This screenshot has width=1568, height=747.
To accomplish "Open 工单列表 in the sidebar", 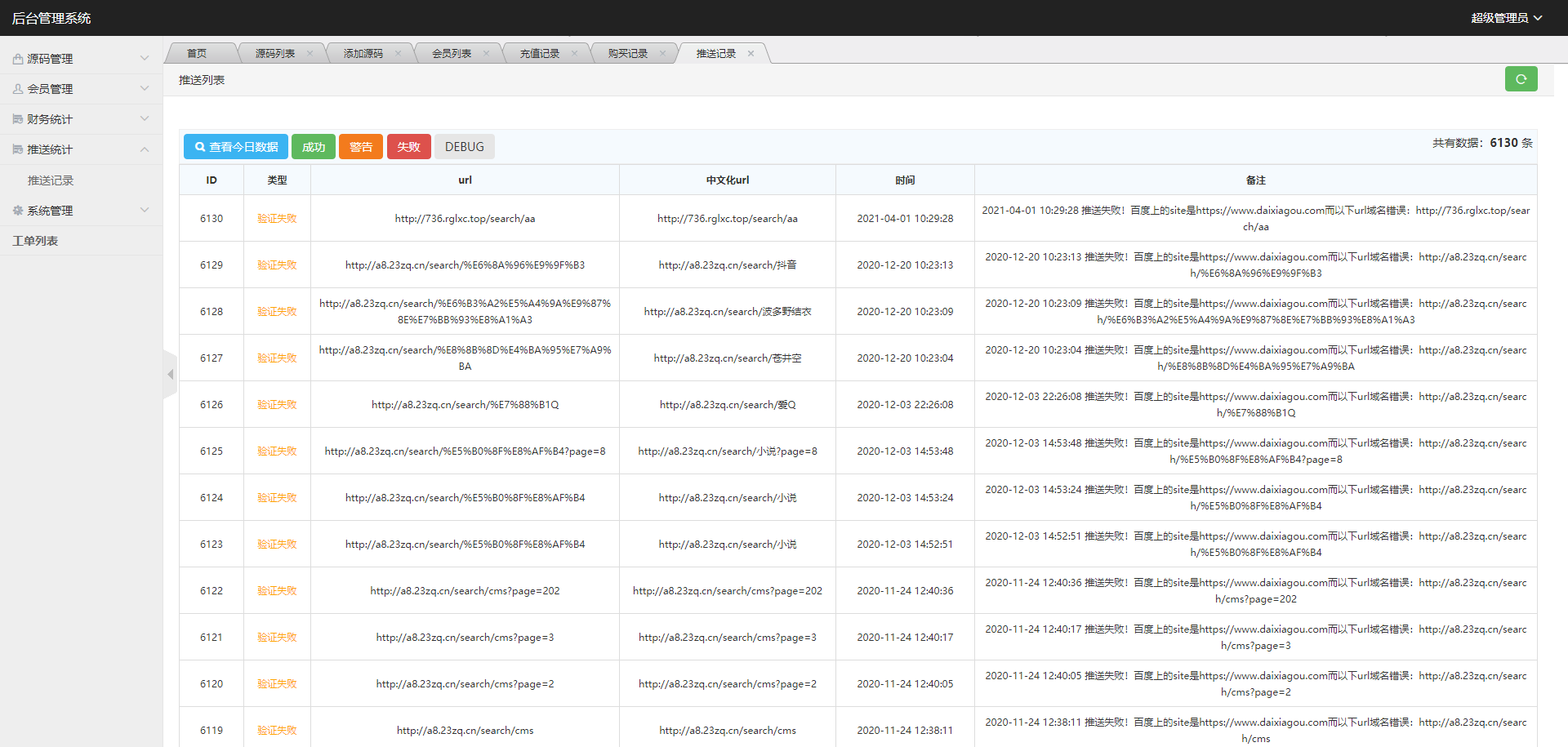I will pyautogui.click(x=35, y=241).
